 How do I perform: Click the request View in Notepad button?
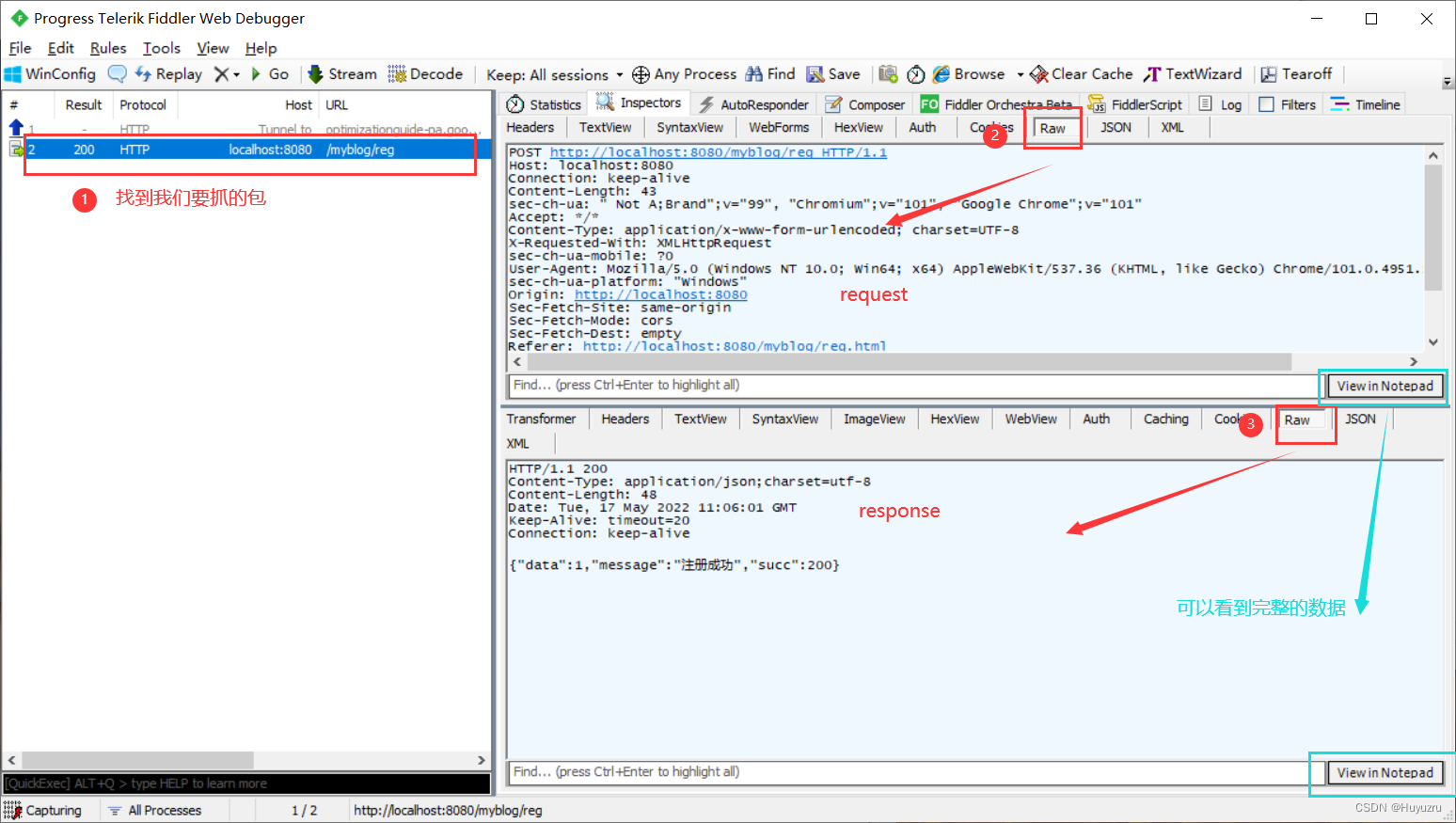(1385, 386)
